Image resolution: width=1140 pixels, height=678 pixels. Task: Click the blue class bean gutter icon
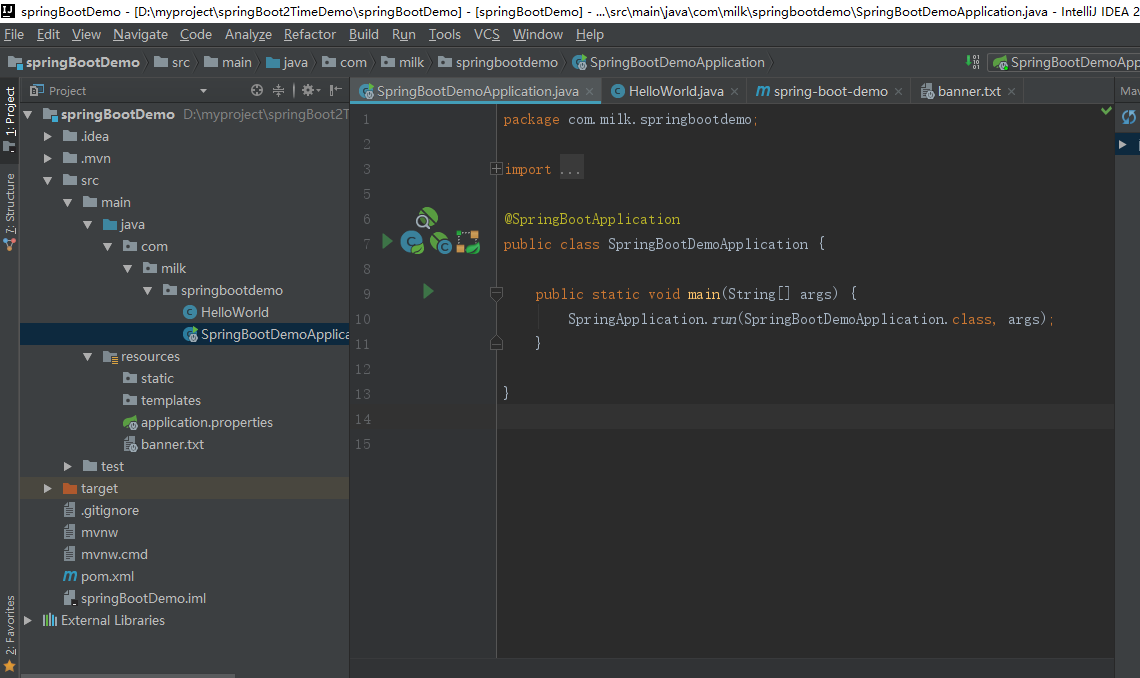[412, 242]
